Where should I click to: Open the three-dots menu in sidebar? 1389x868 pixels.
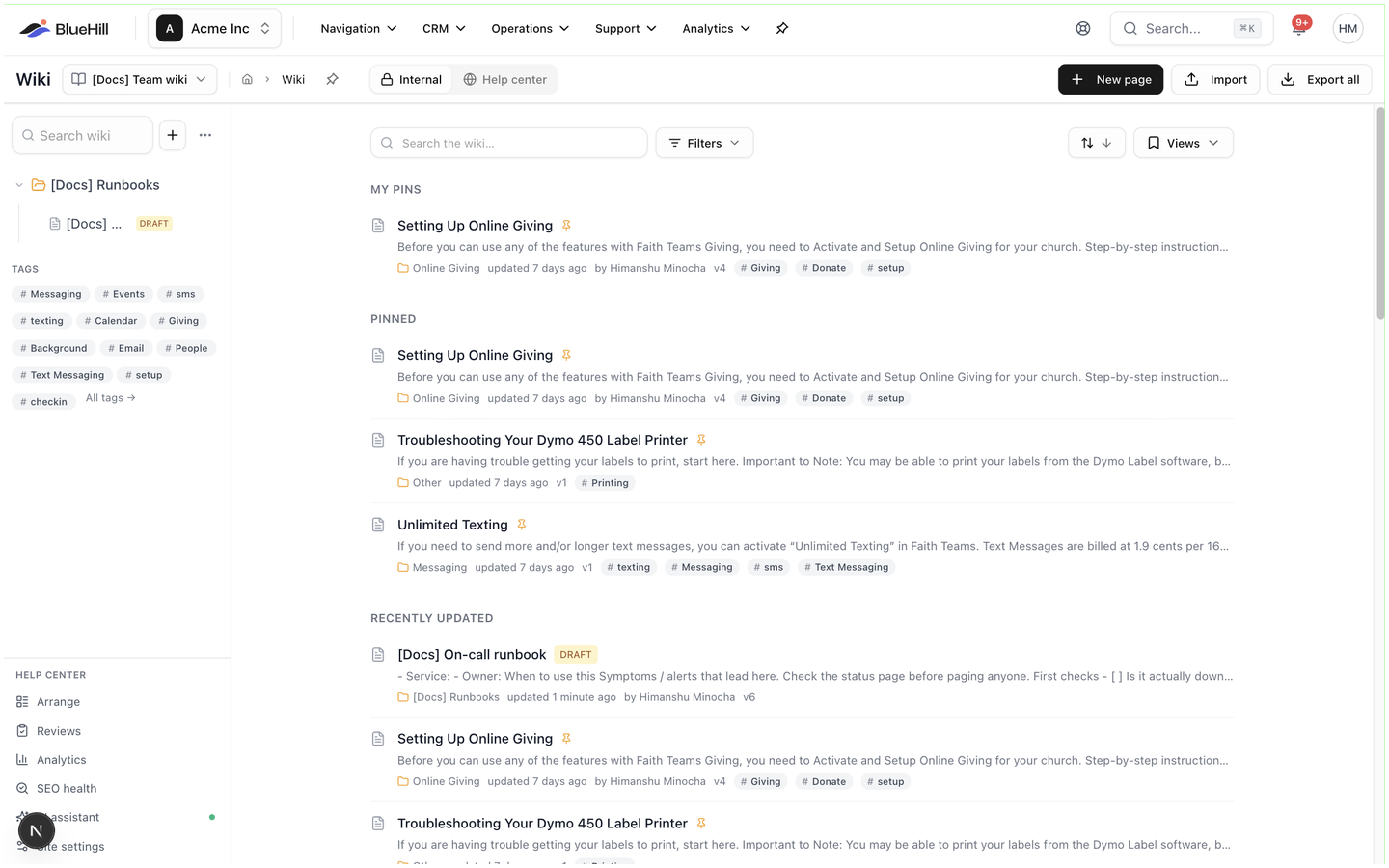pos(205,135)
